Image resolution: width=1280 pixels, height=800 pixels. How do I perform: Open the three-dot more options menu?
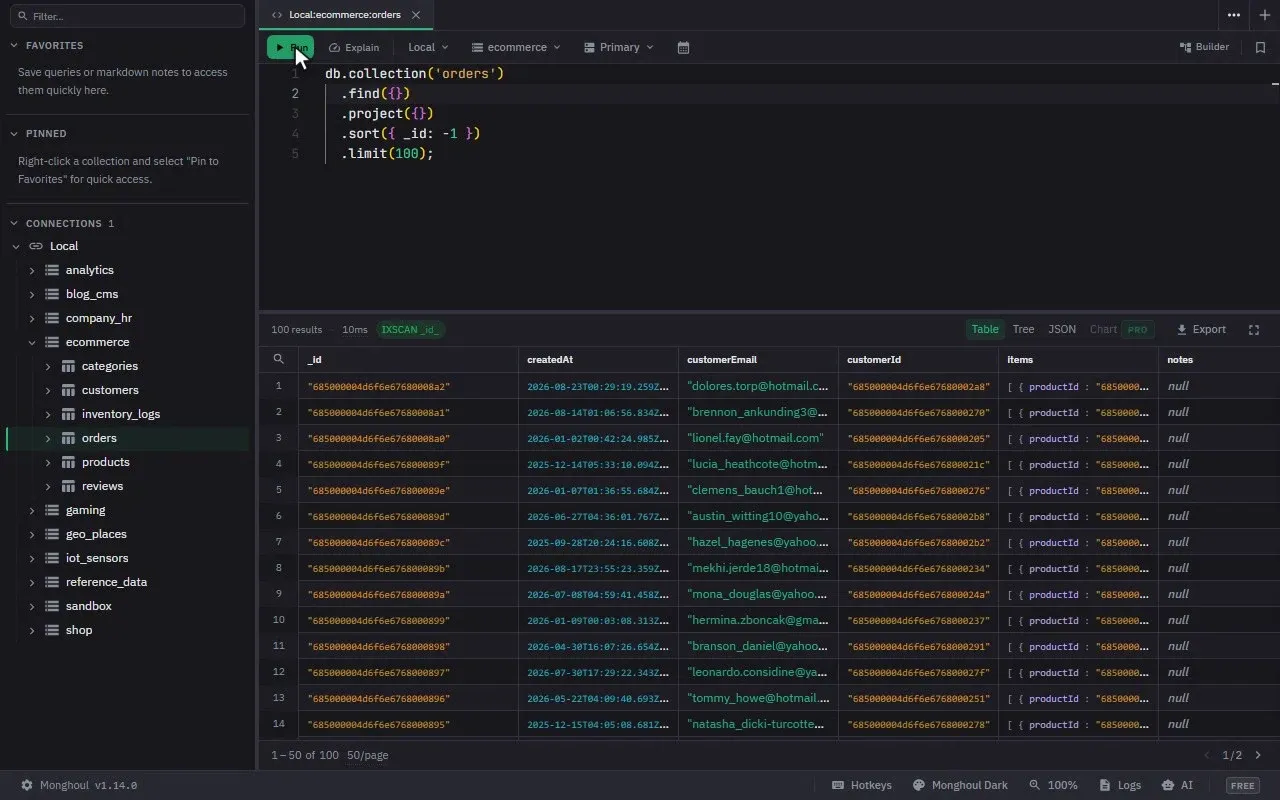point(1234,15)
